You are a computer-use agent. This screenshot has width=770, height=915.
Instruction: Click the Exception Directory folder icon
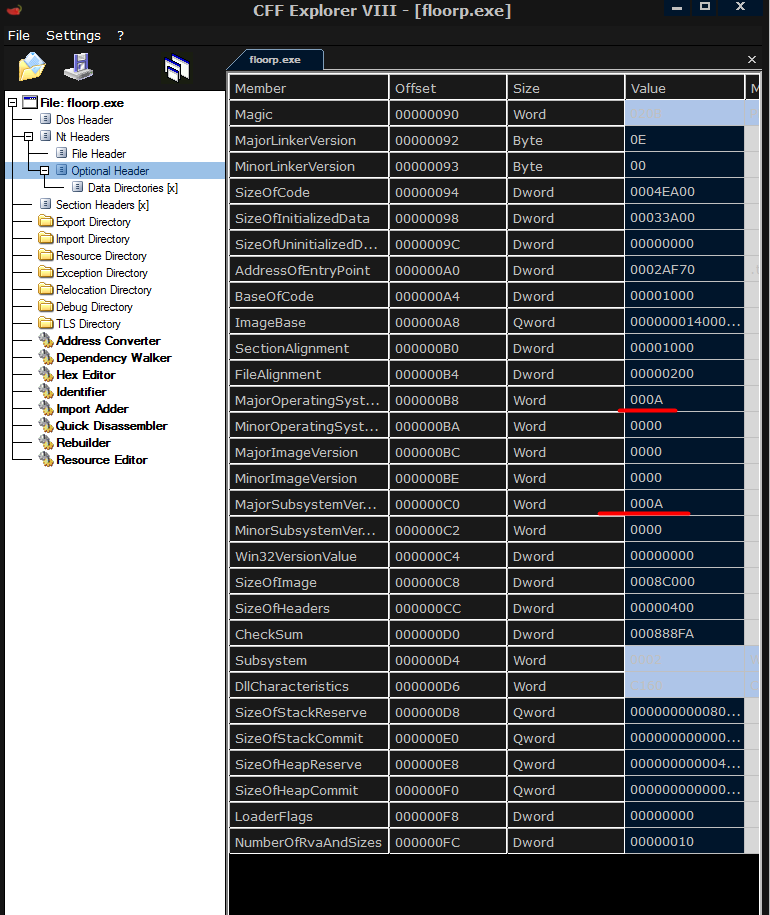coord(46,272)
